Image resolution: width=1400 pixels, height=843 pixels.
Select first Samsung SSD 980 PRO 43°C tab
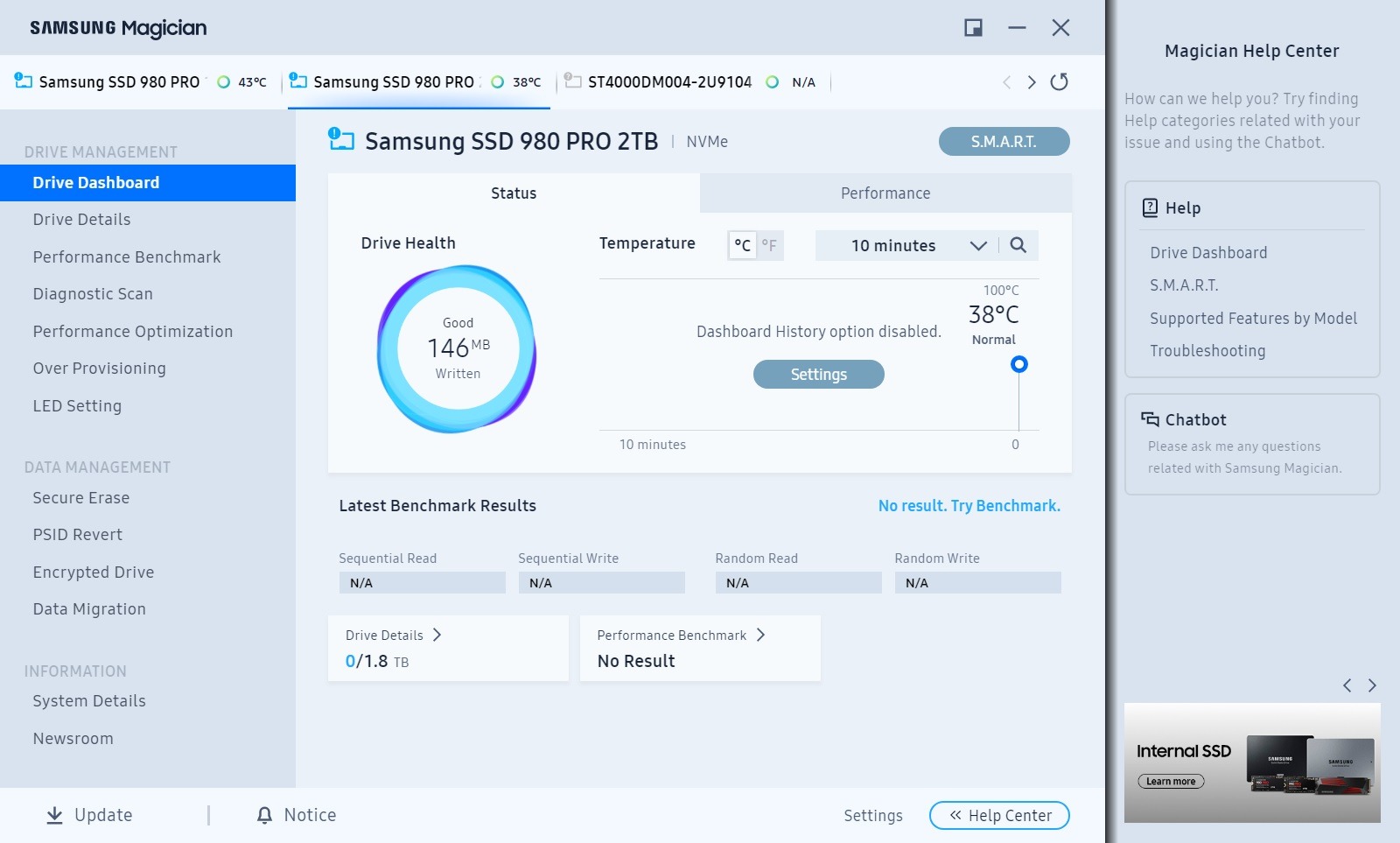point(140,82)
